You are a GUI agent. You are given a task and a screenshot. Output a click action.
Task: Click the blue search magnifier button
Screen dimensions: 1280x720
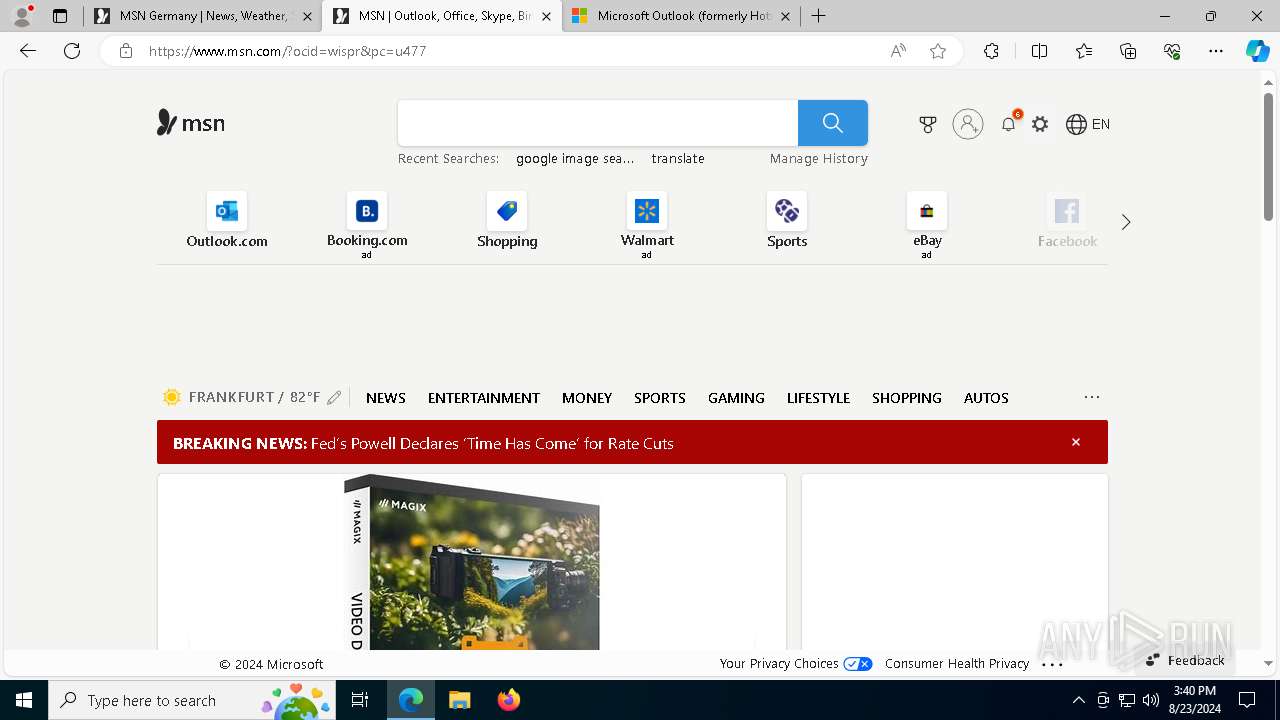tap(833, 123)
